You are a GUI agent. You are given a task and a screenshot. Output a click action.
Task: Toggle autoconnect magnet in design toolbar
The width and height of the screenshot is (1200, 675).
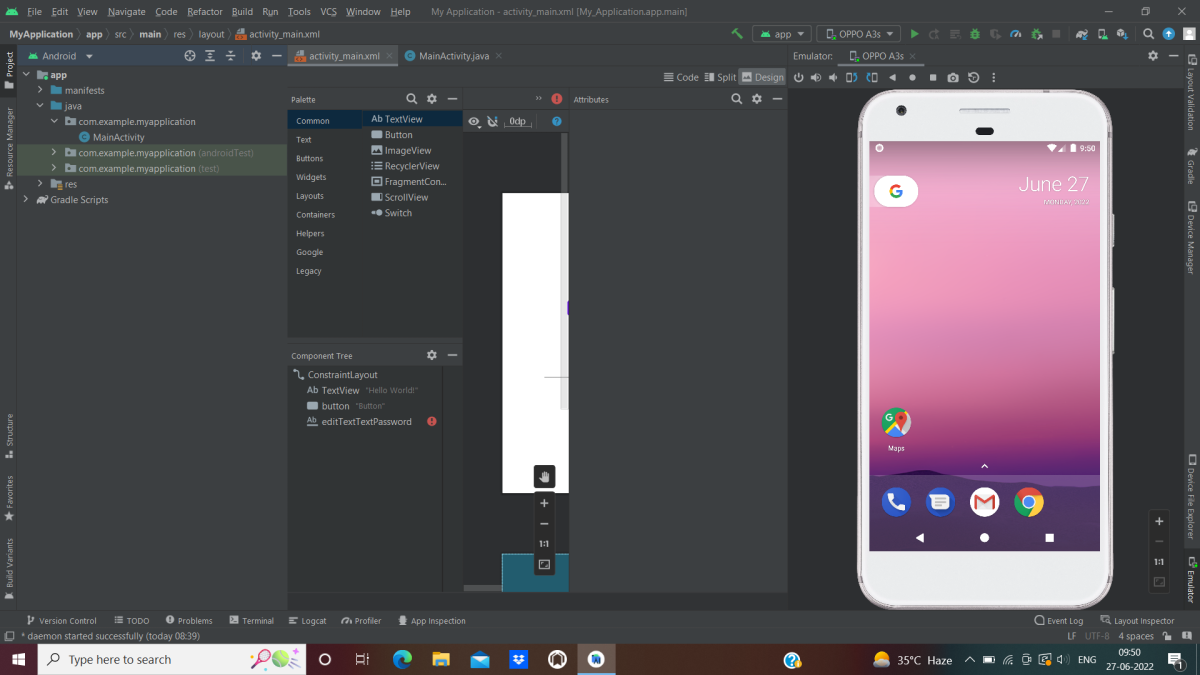(492, 122)
